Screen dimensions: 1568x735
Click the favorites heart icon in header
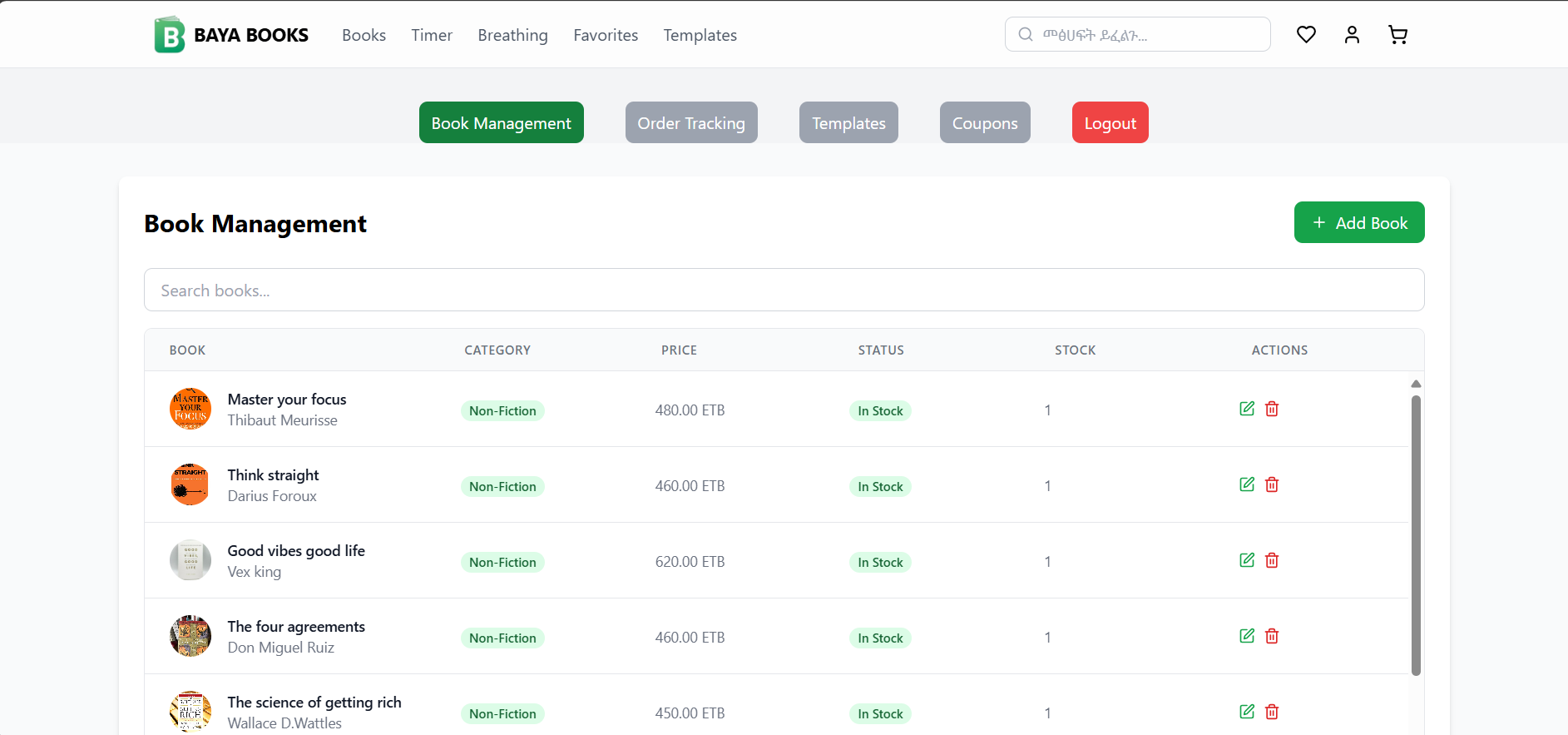click(x=1306, y=34)
